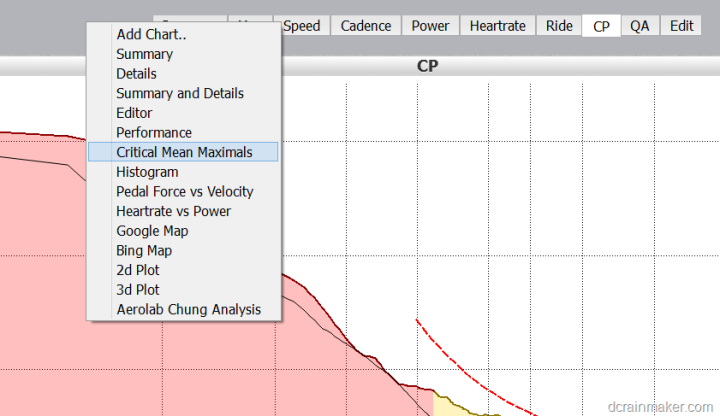Switch to the Cadence tab
Screen dimensions: 720x416
click(x=365, y=26)
